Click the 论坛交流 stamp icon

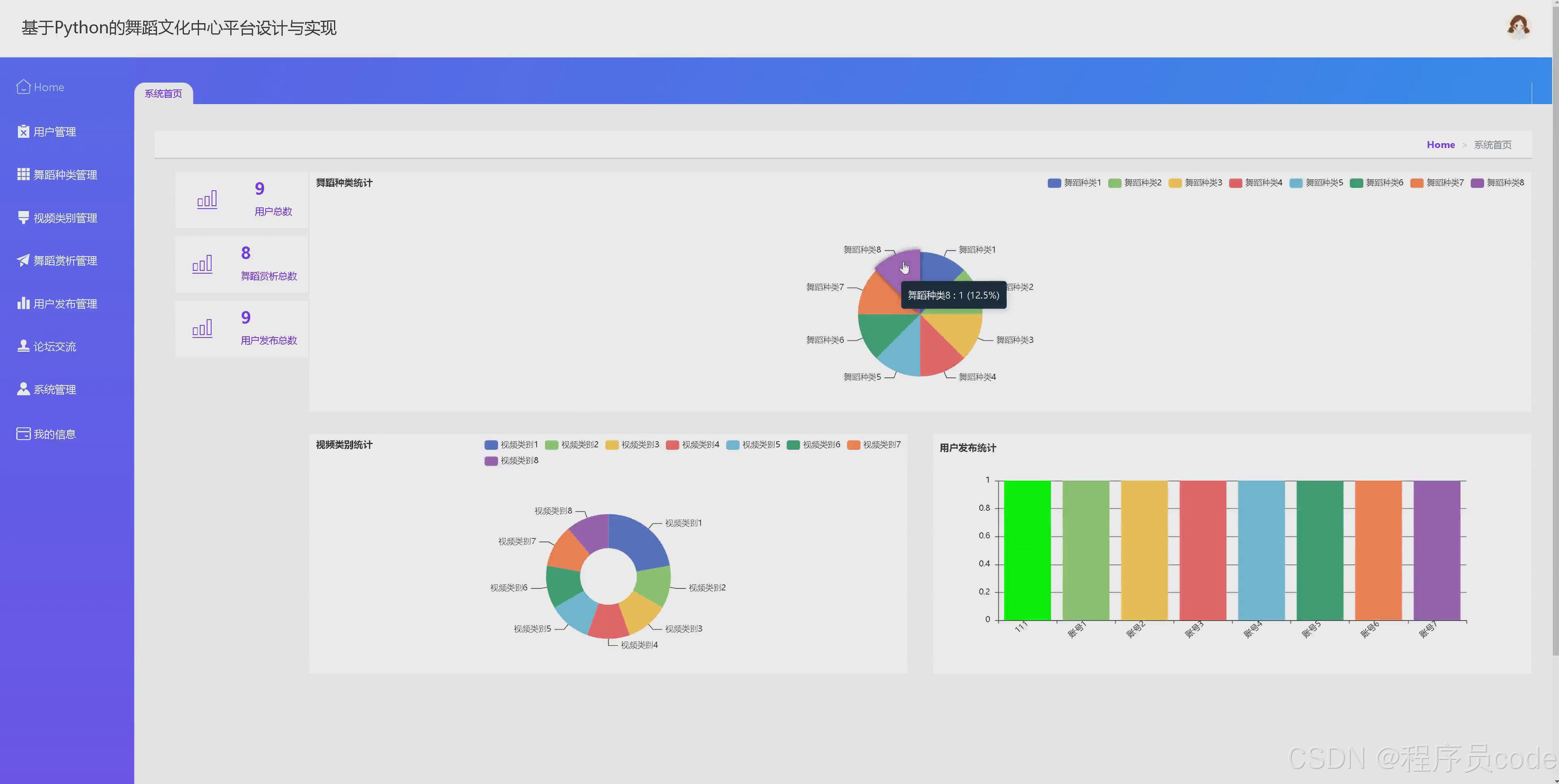tap(23, 346)
